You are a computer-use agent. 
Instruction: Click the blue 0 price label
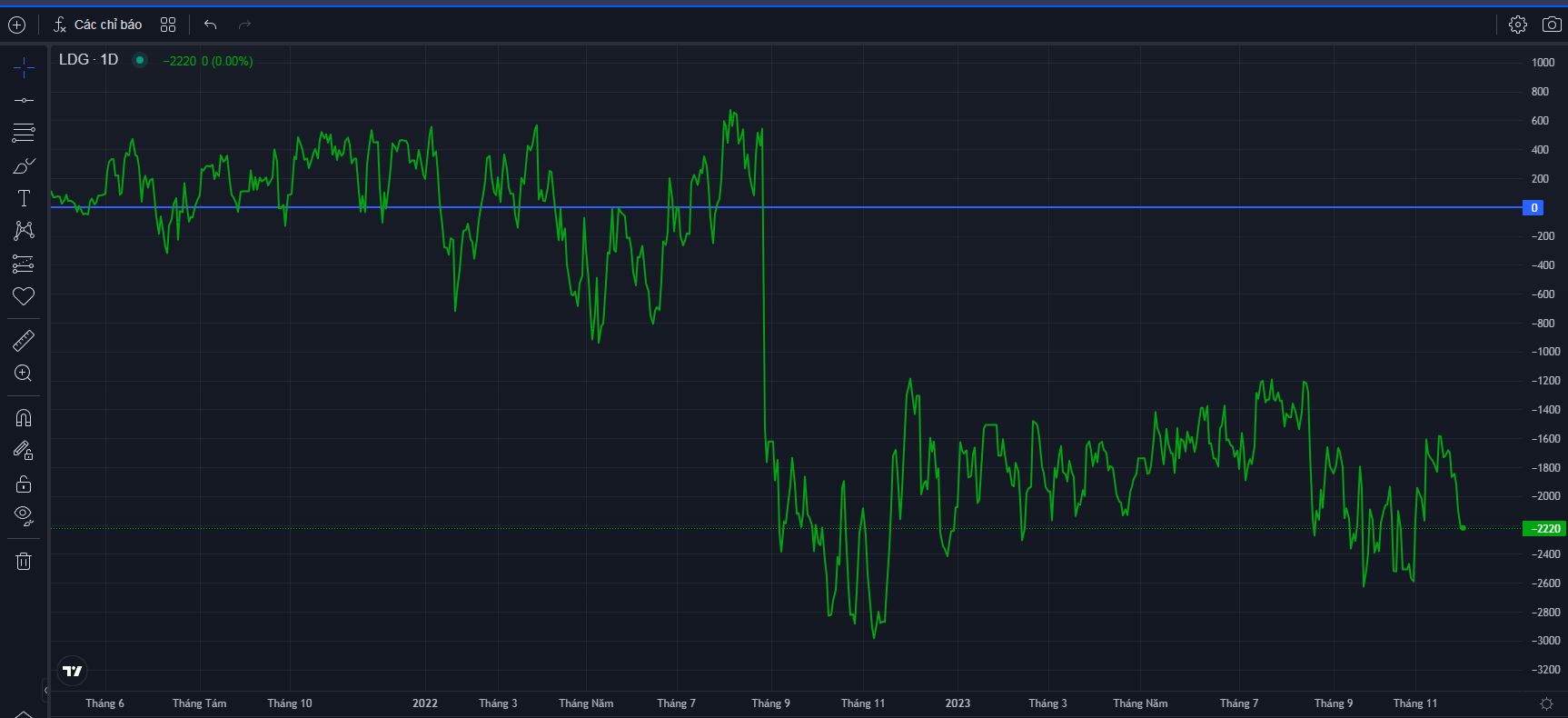coord(1533,208)
